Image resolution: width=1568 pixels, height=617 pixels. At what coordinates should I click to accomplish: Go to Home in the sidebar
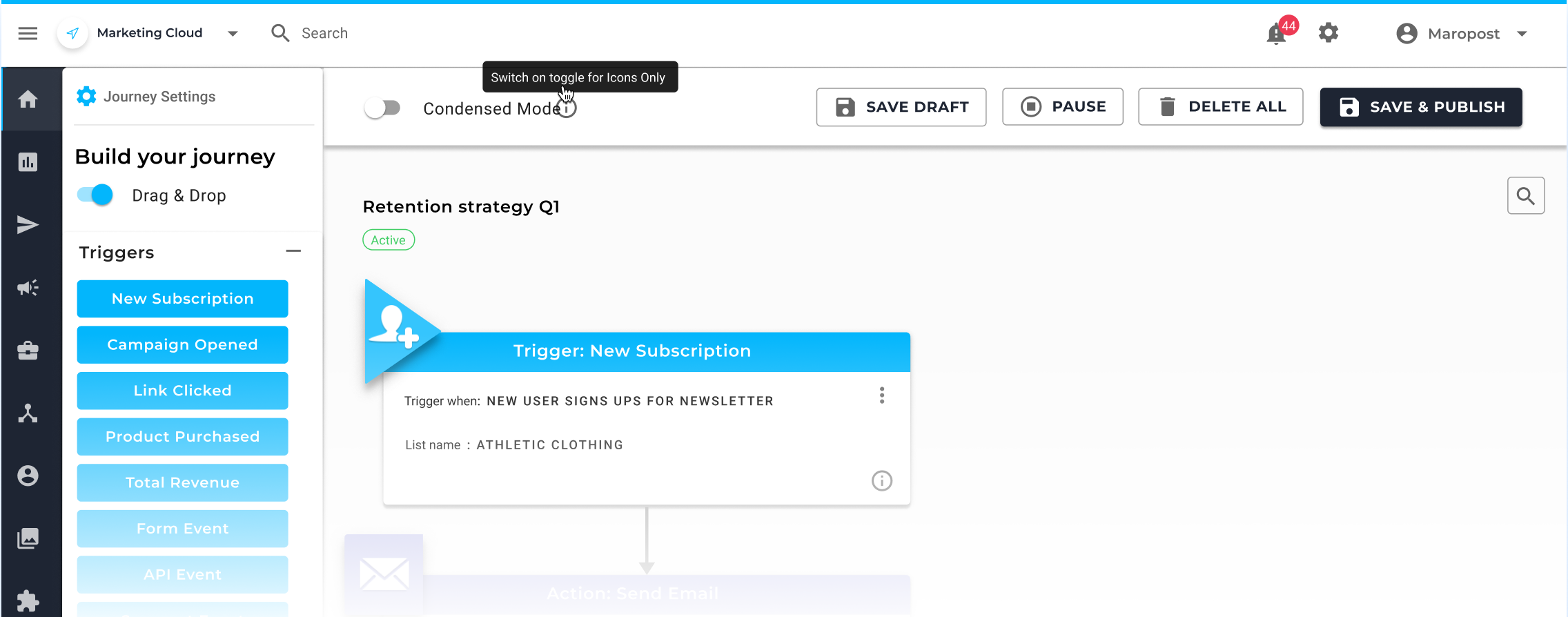click(28, 99)
